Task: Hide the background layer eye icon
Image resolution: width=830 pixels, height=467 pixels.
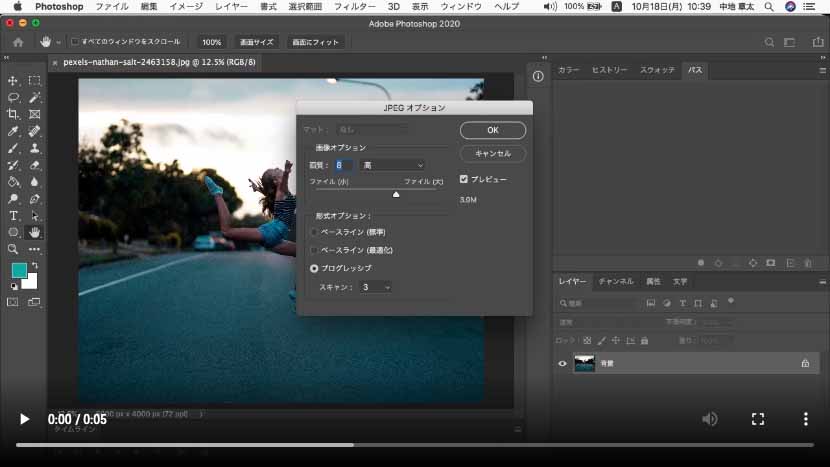Action: pos(562,364)
